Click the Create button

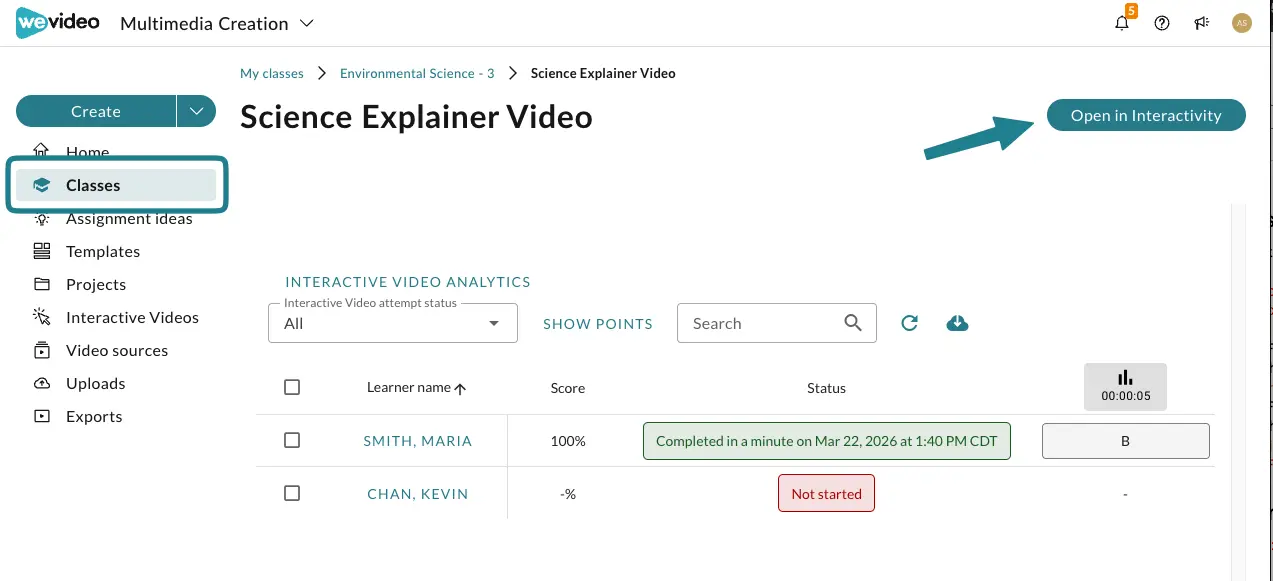(96, 111)
